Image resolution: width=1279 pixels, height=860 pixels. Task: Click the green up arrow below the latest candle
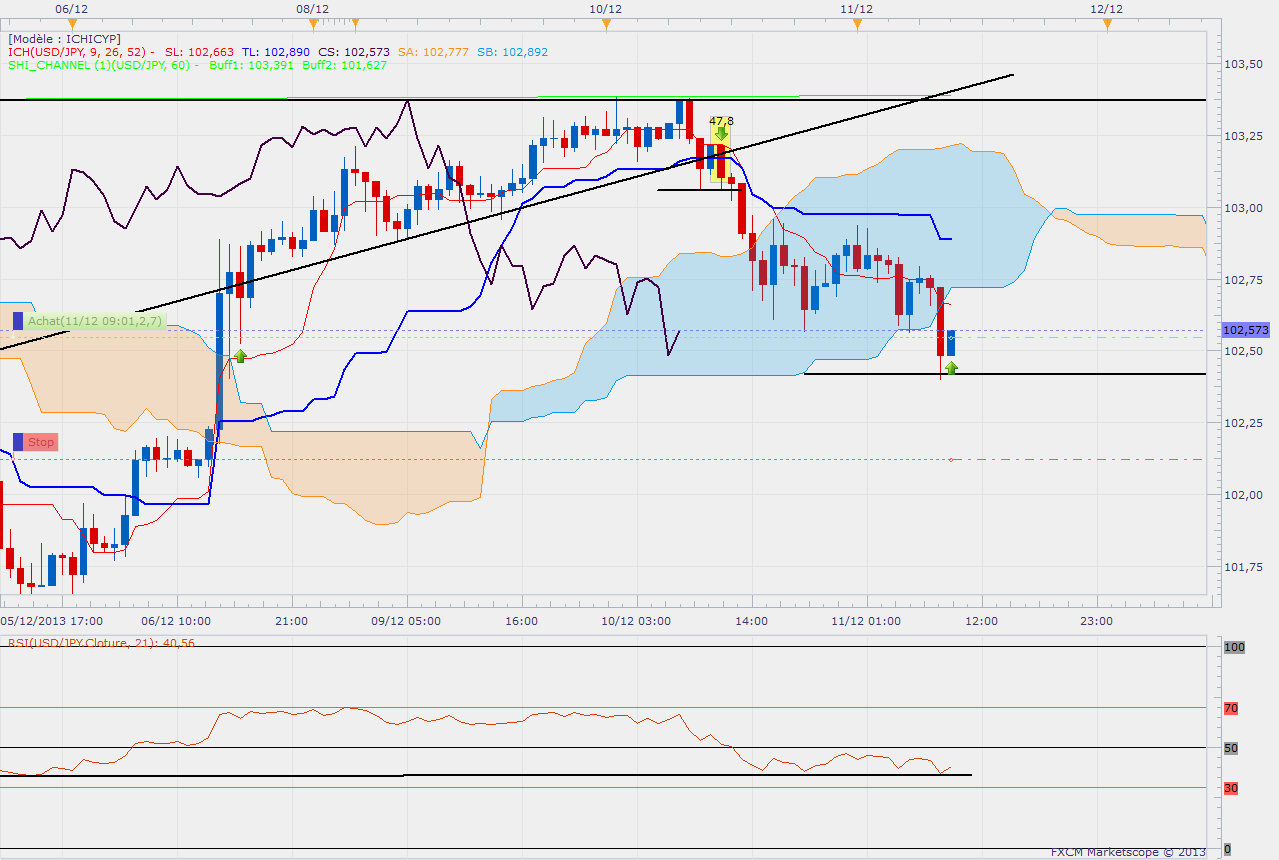click(x=951, y=368)
